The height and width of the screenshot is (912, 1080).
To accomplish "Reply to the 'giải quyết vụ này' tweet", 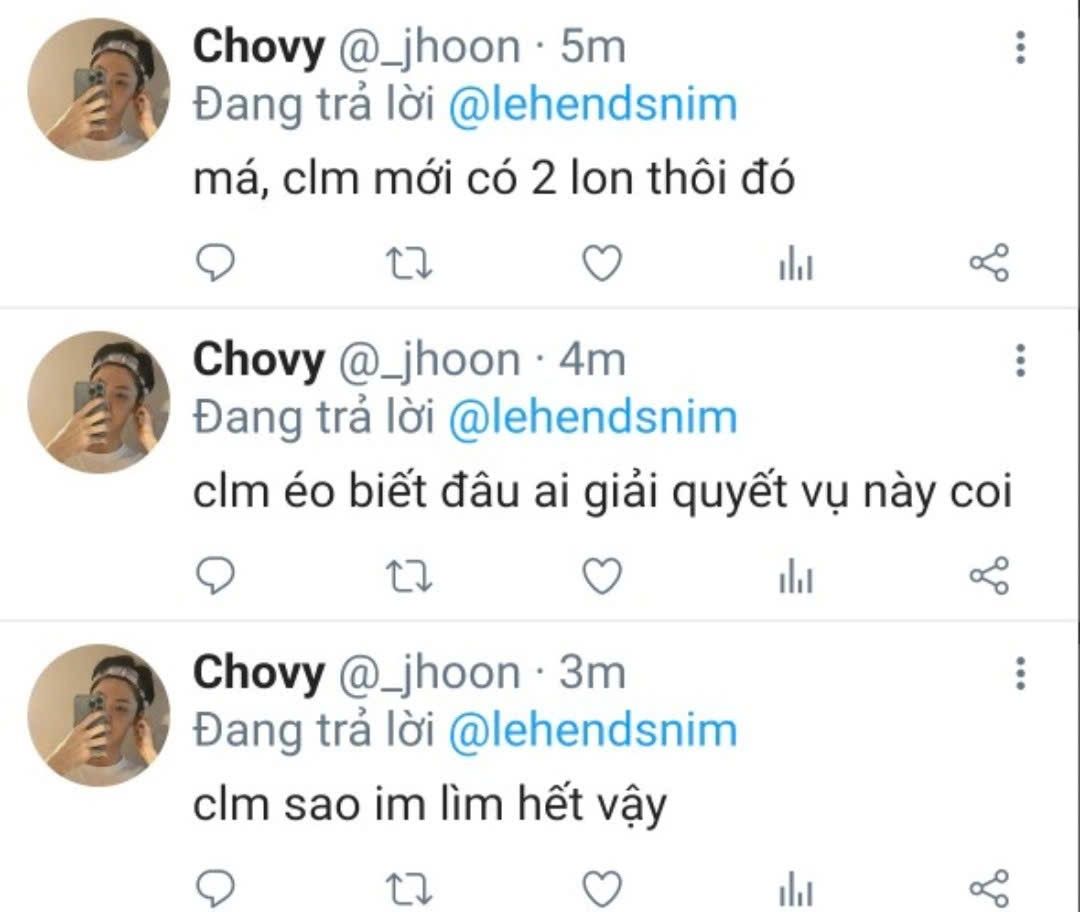I will pos(216,576).
